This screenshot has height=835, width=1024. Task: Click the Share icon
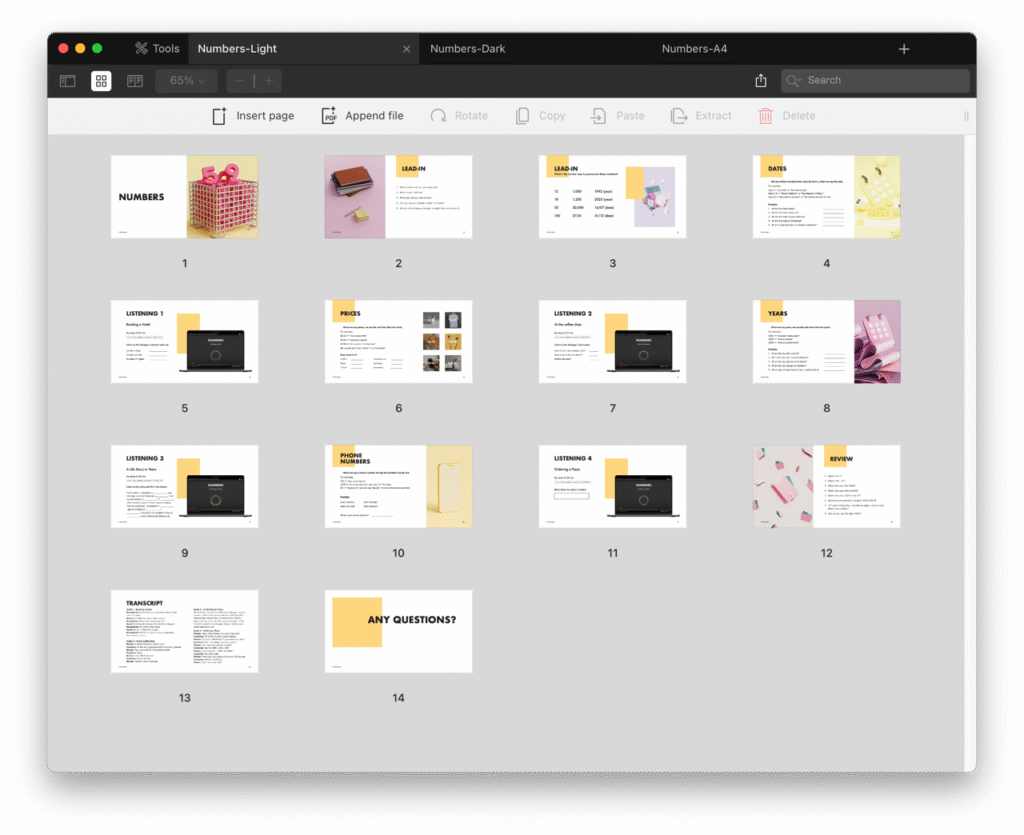761,80
